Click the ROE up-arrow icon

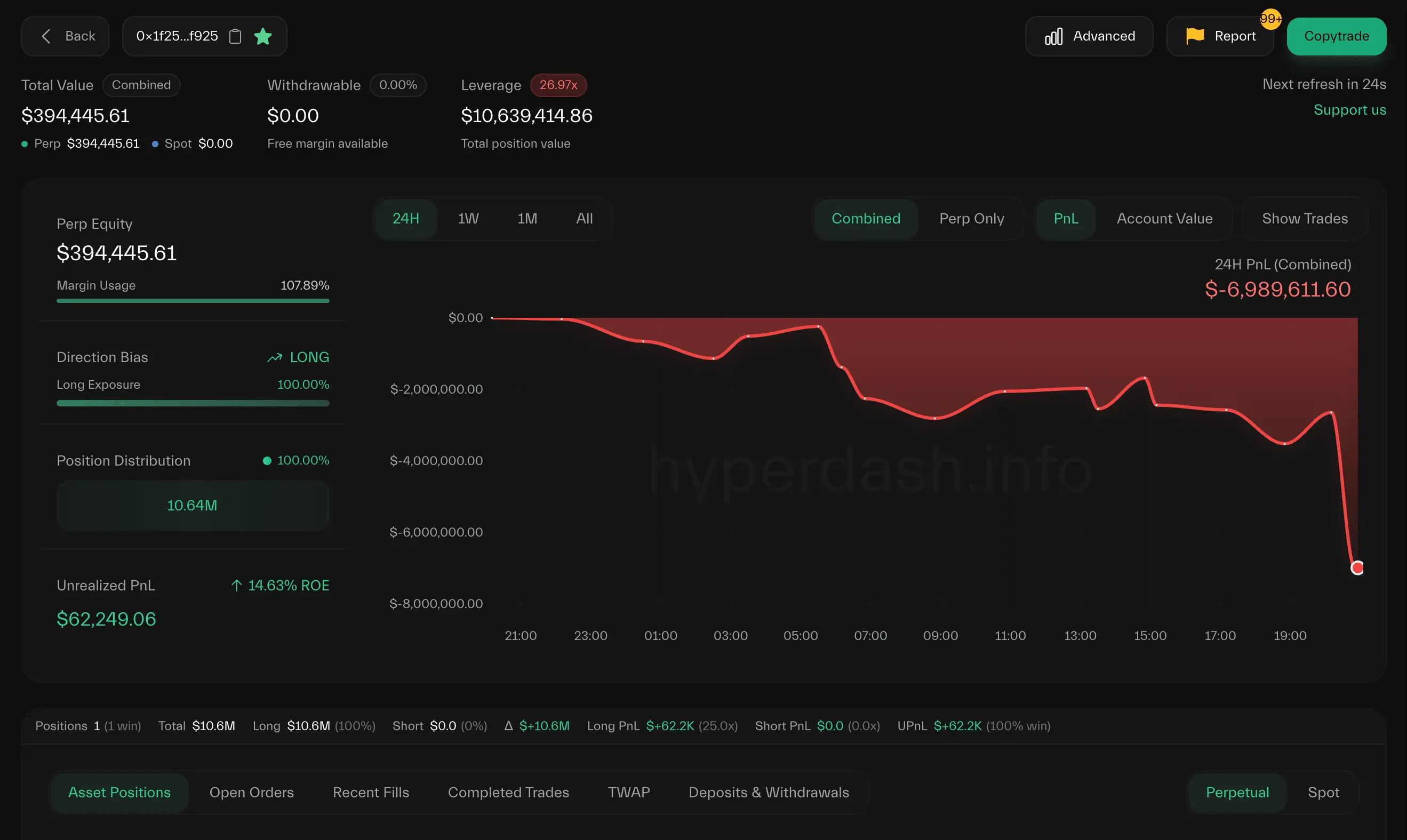point(237,585)
